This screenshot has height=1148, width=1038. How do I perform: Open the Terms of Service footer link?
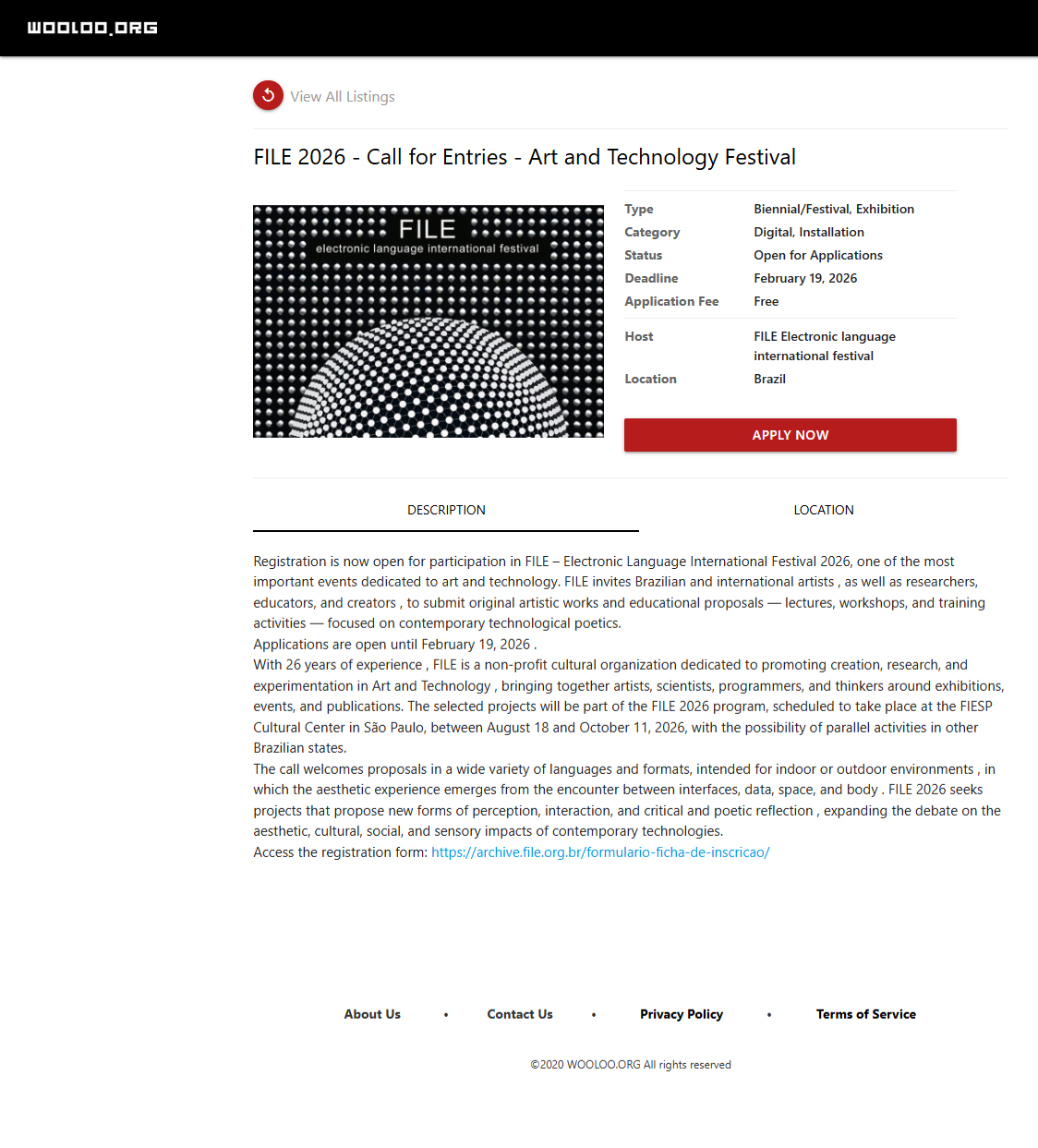coord(866,1014)
